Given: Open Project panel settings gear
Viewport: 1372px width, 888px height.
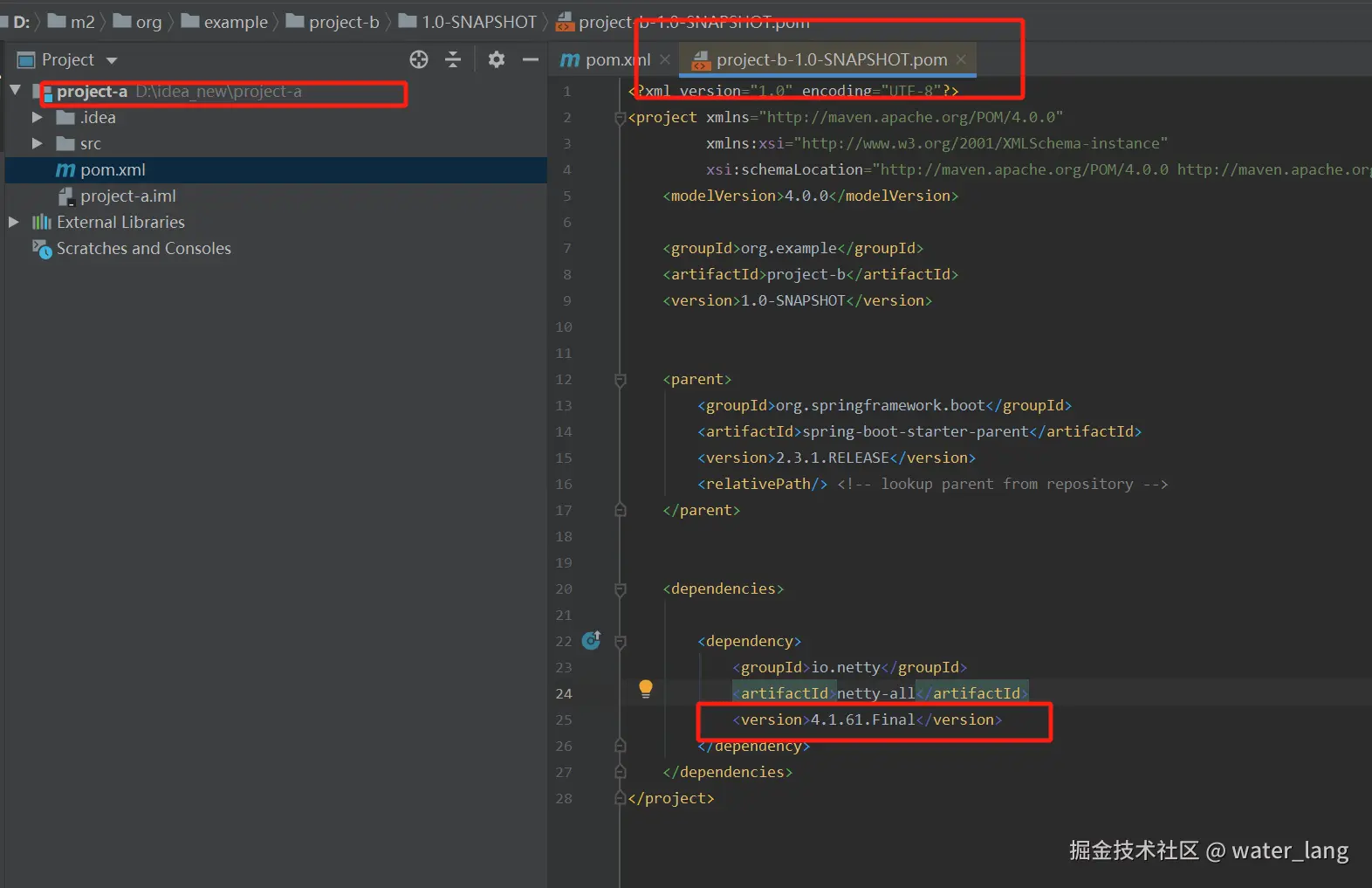Looking at the screenshot, I should coord(497,59).
